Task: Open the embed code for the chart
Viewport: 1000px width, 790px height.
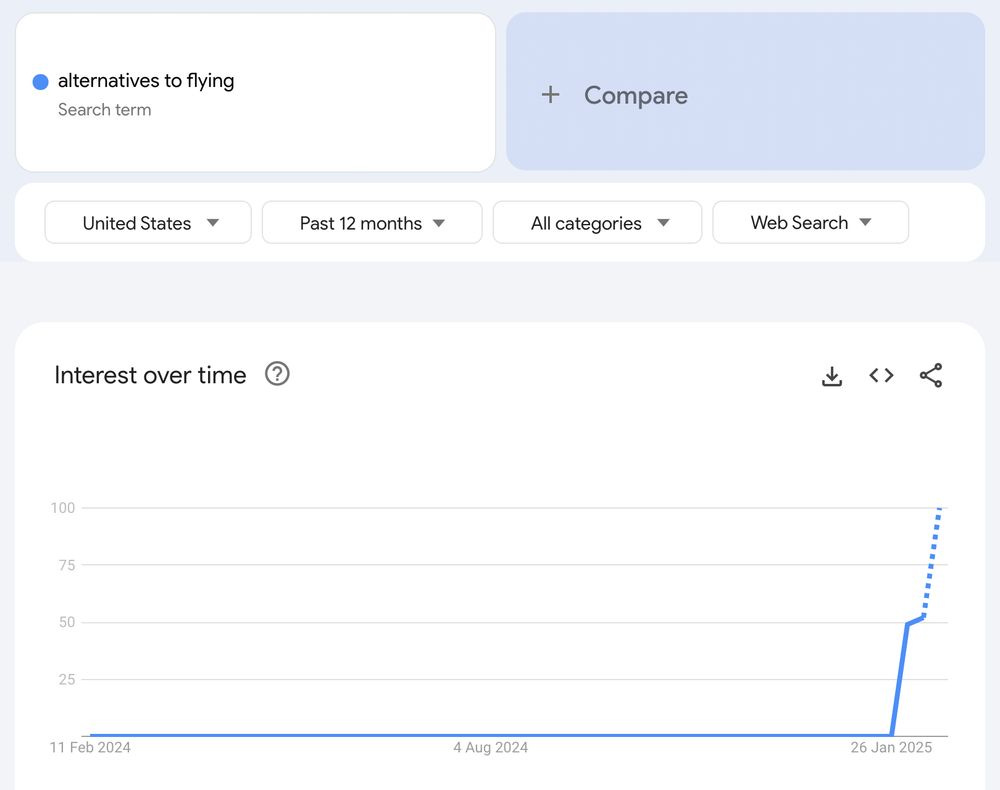Action: click(881, 376)
